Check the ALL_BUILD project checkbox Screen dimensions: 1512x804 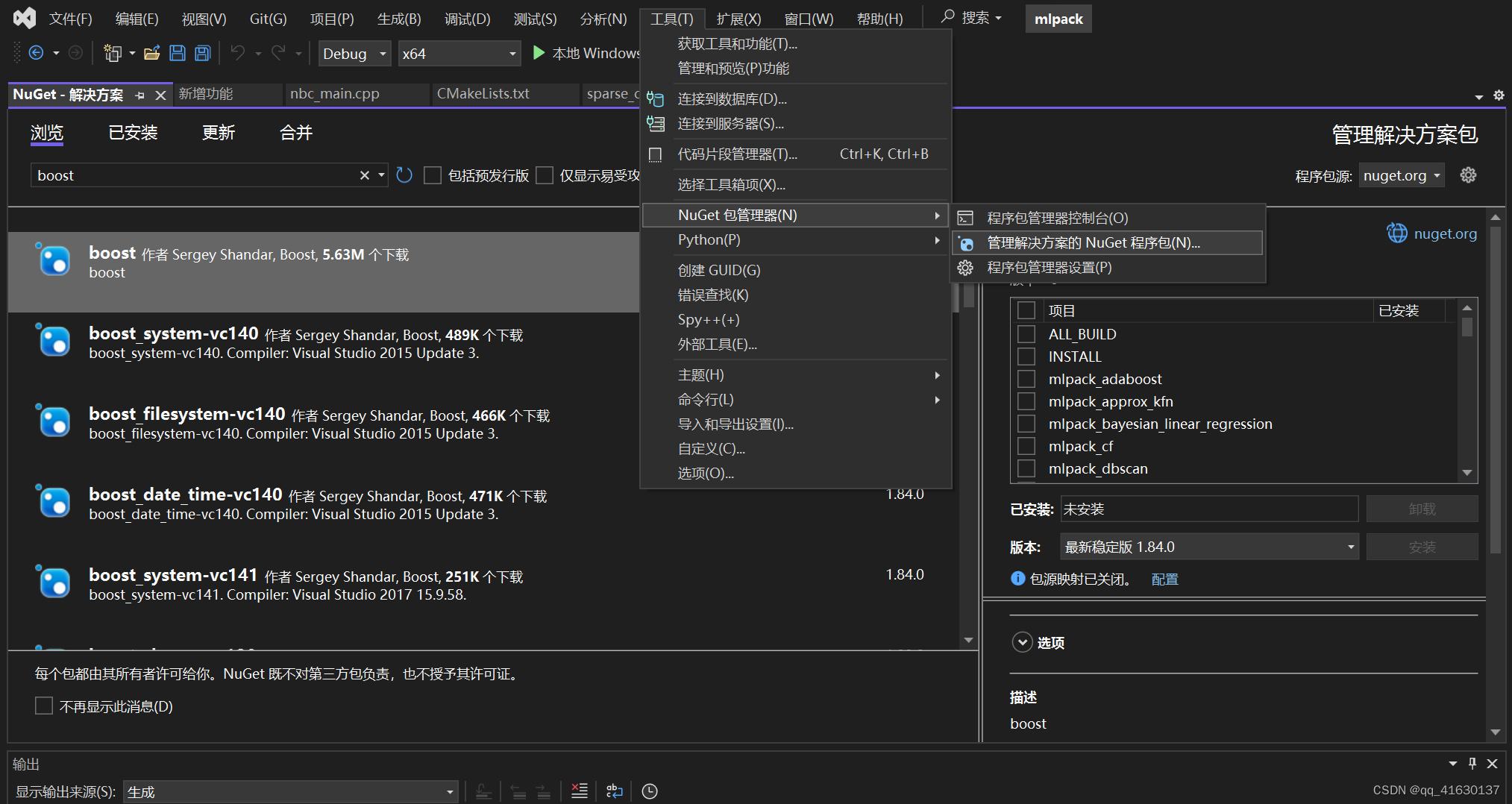[x=1026, y=334]
